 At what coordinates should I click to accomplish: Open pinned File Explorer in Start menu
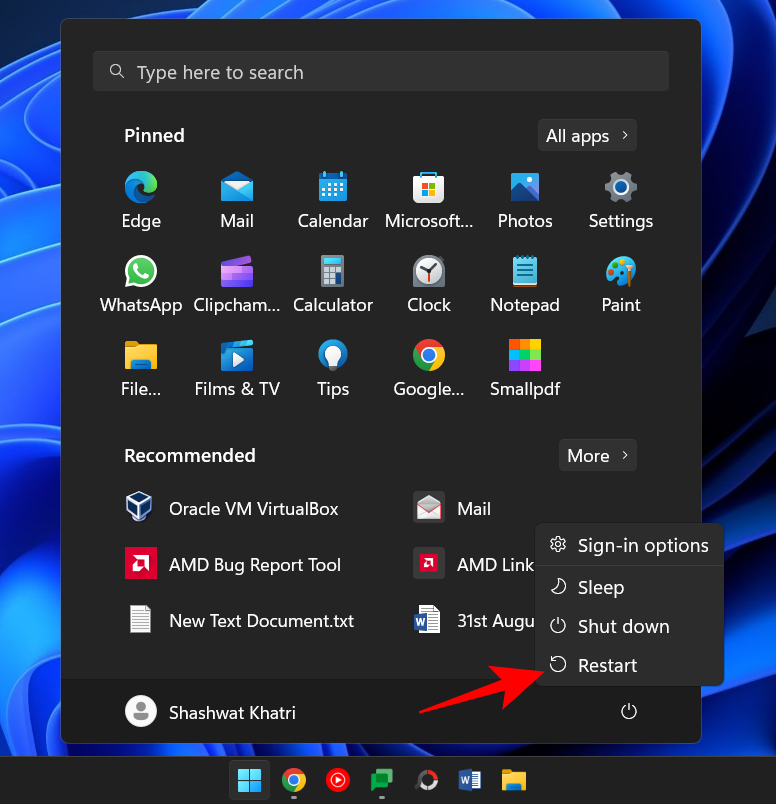coord(141,369)
